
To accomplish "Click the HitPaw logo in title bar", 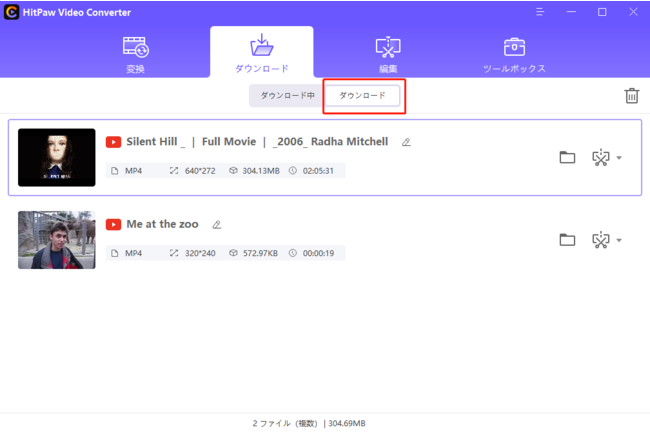I will [10, 12].
